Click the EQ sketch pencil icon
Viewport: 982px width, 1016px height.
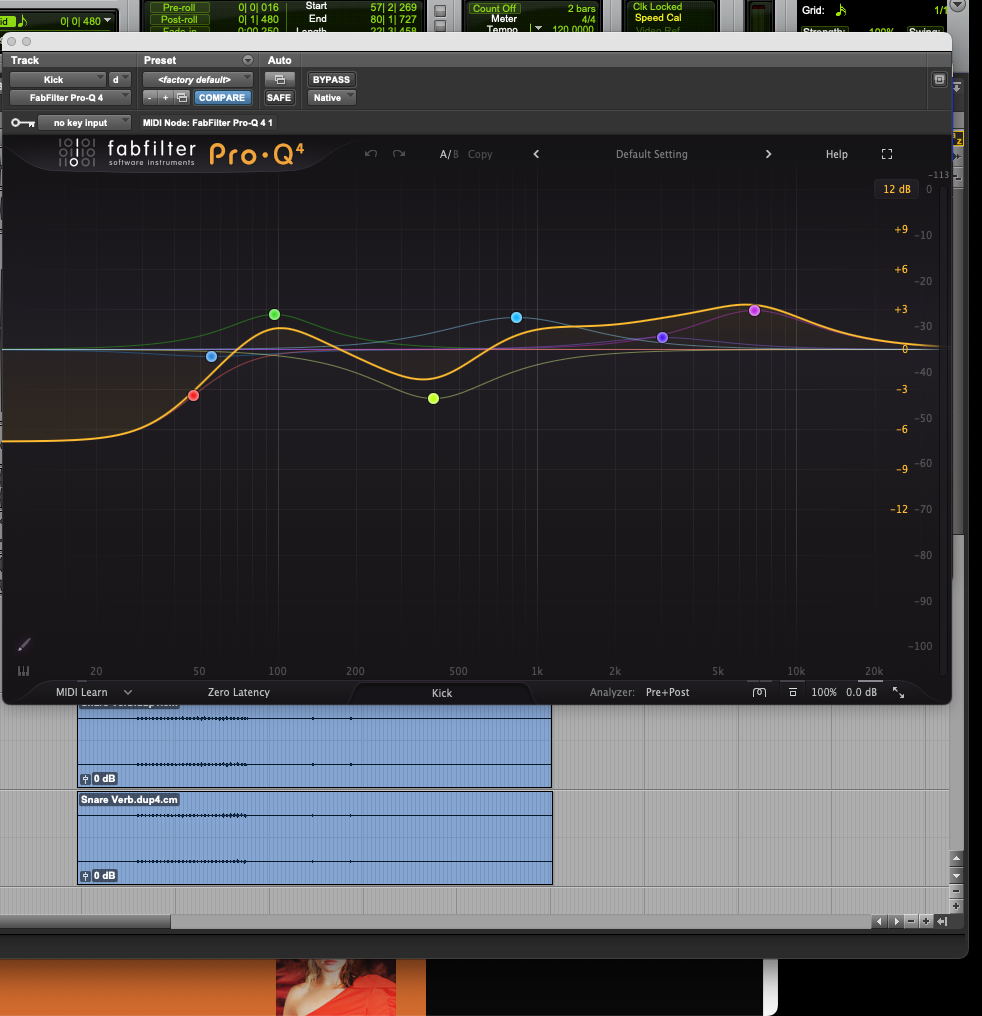[x=24, y=644]
